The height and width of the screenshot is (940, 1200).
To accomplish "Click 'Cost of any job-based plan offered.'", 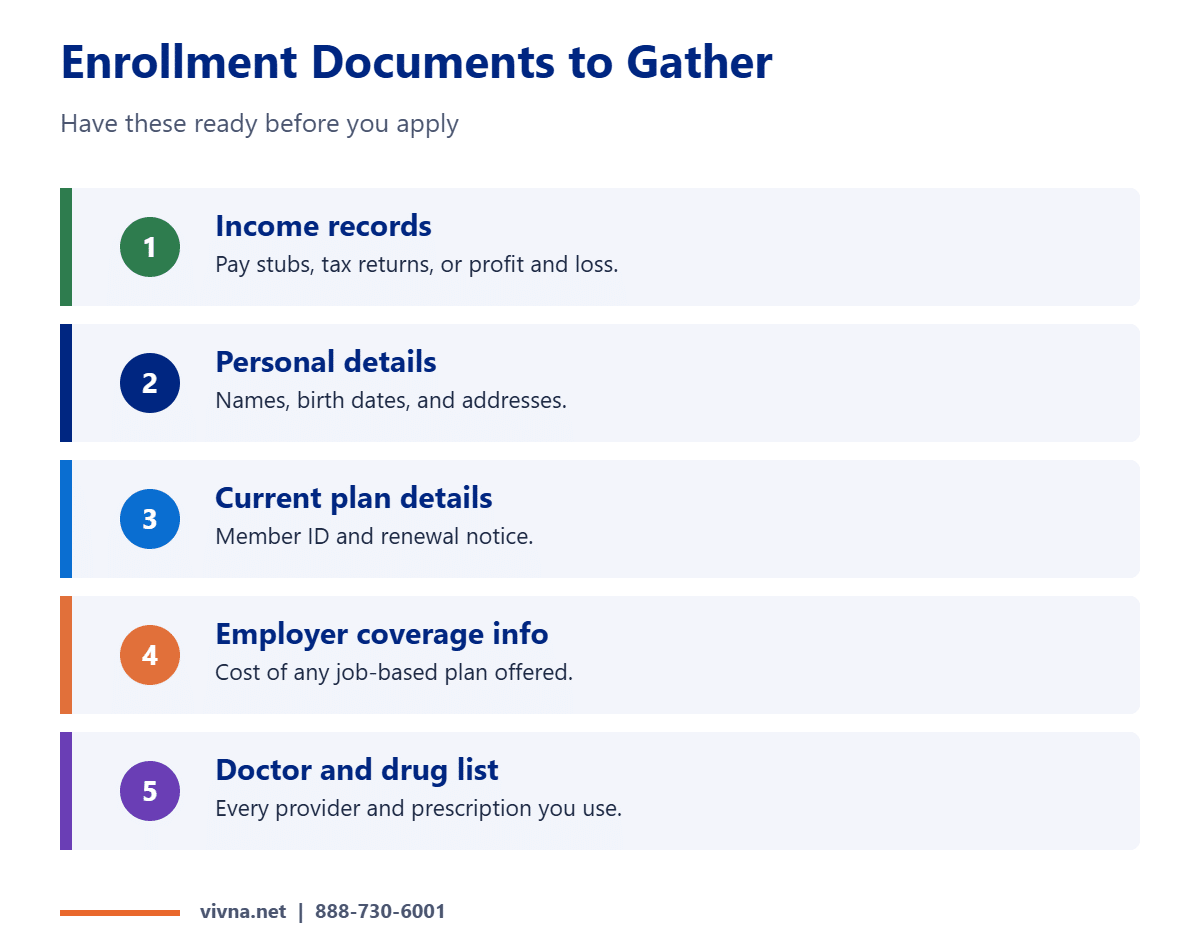I will click(x=394, y=673).
